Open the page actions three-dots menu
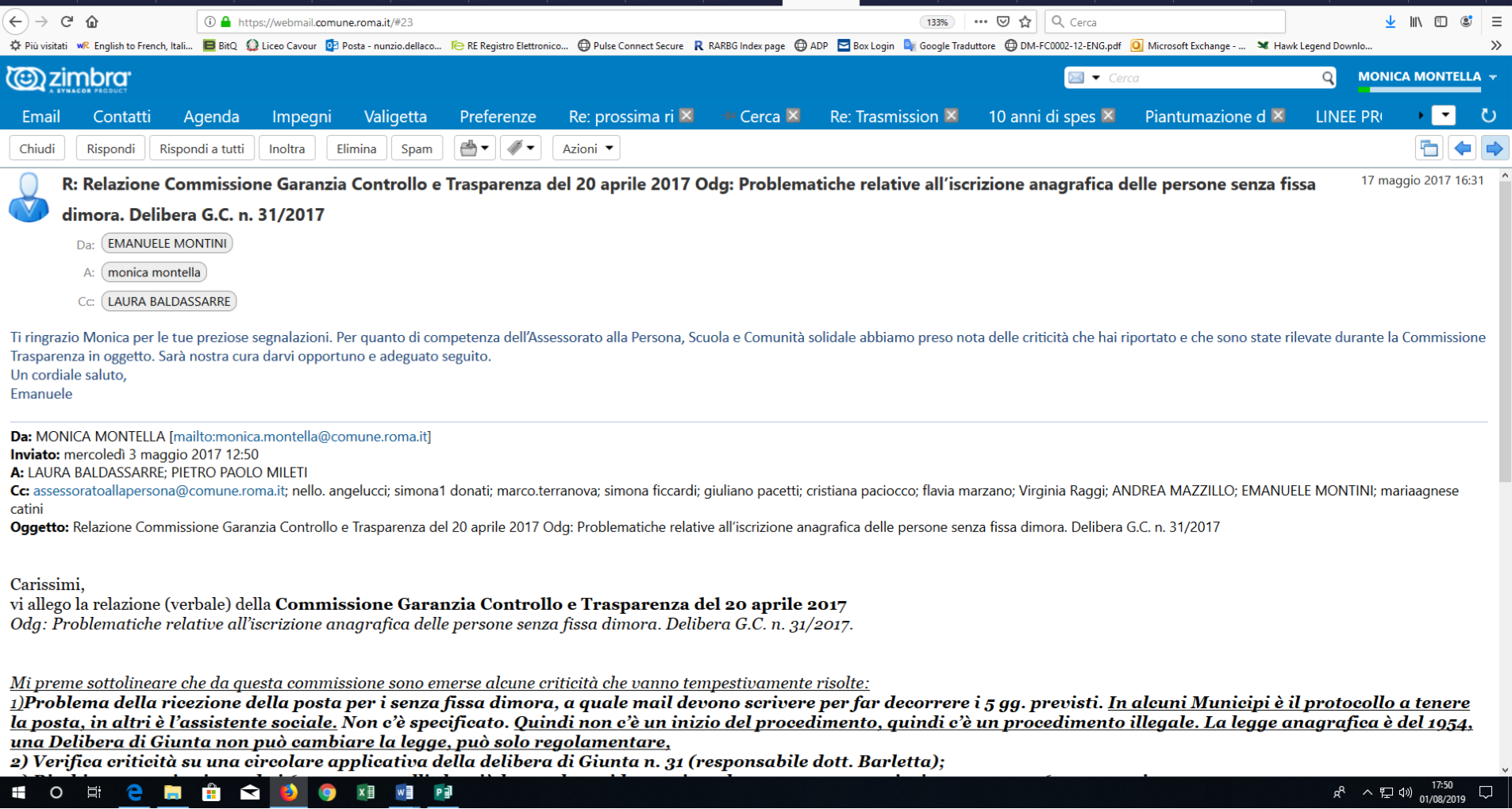Image resolution: width=1512 pixels, height=809 pixels. 981,22
